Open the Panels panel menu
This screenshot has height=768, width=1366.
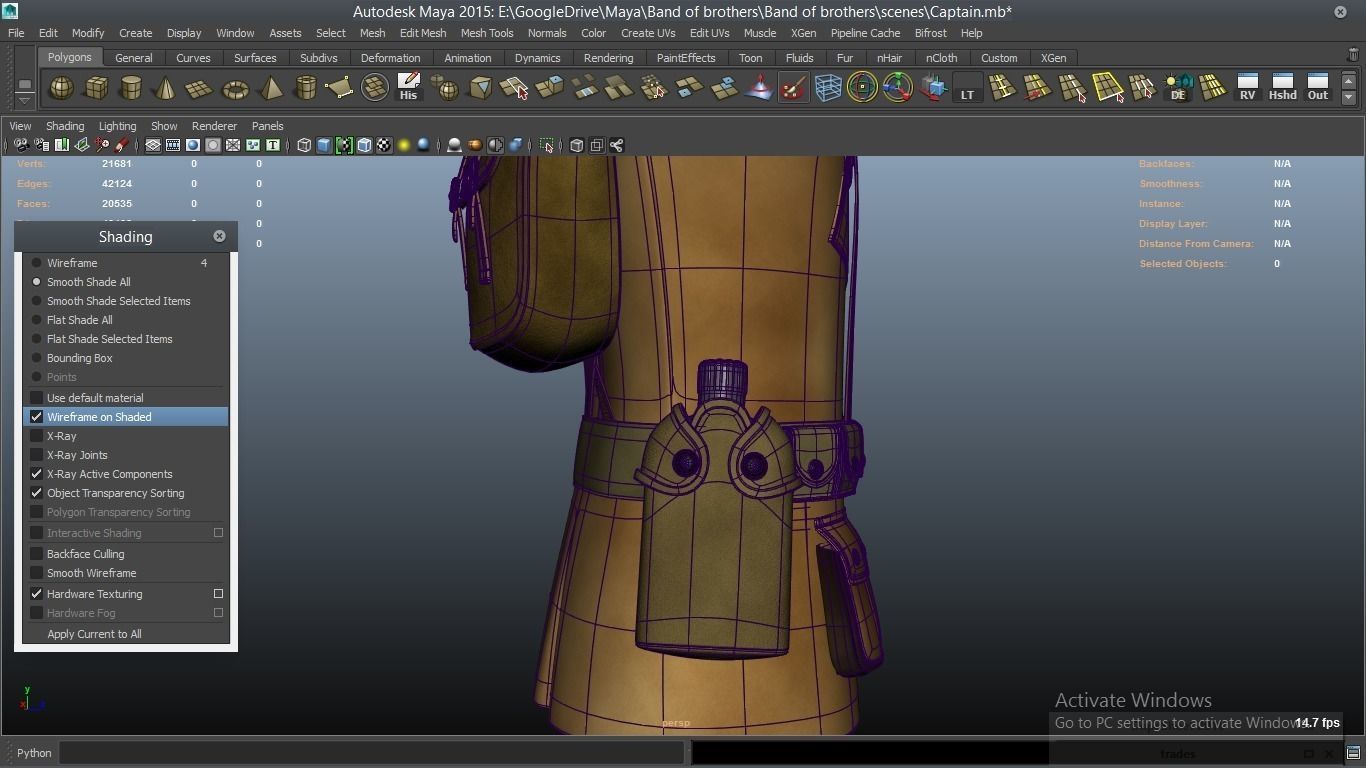pyautogui.click(x=267, y=126)
